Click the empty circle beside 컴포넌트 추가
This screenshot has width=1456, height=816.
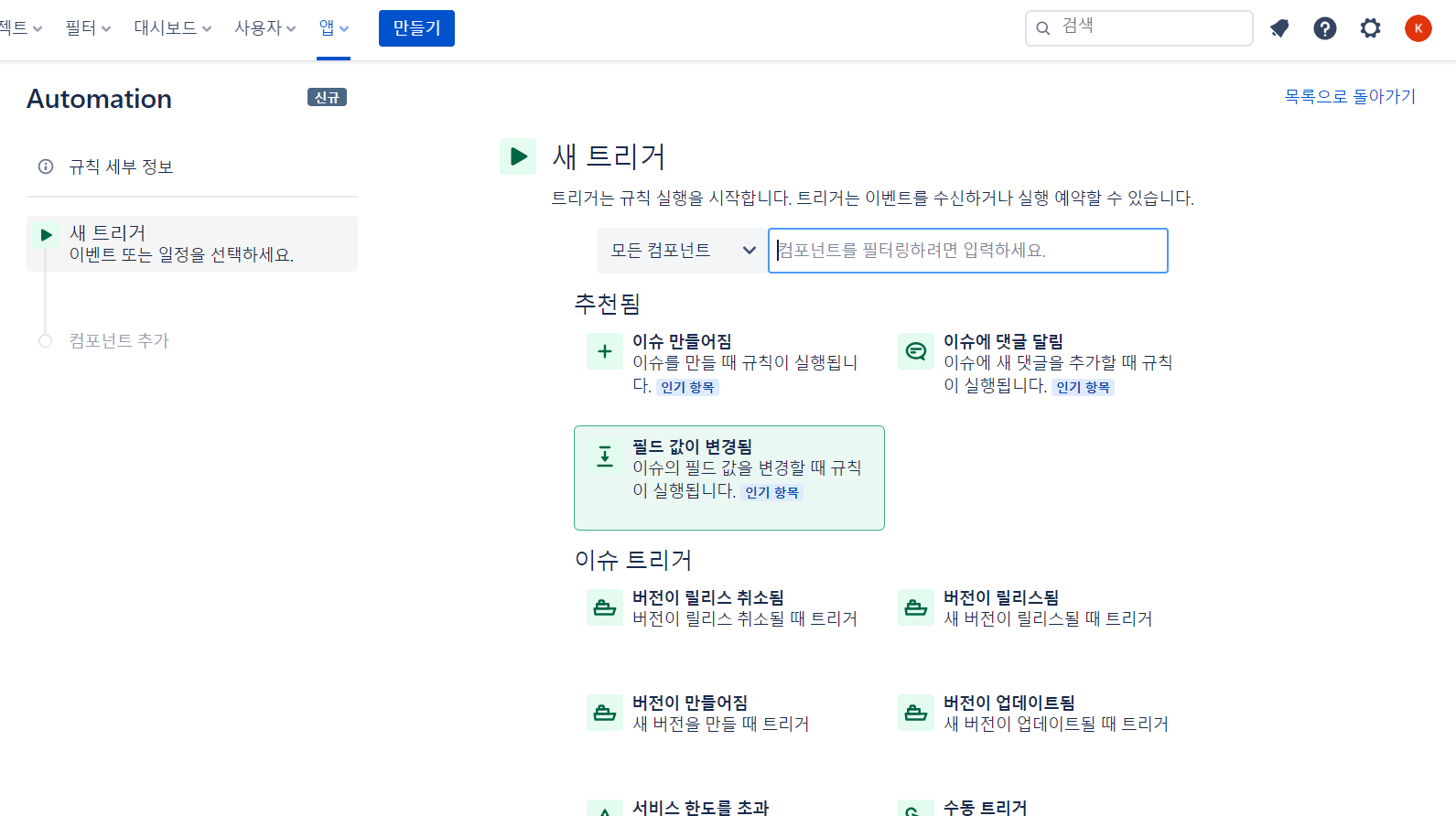point(46,340)
